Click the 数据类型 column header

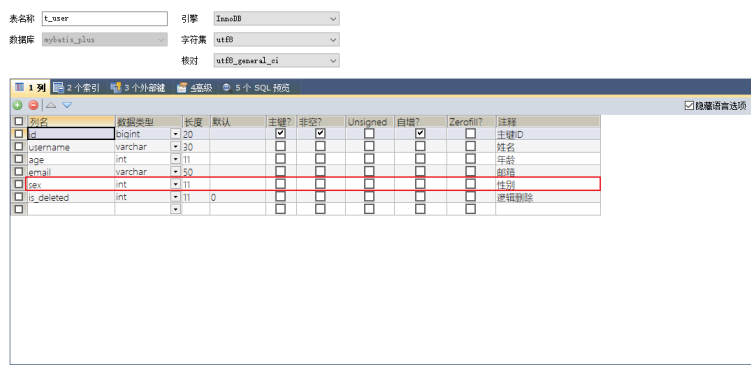[x=148, y=121]
